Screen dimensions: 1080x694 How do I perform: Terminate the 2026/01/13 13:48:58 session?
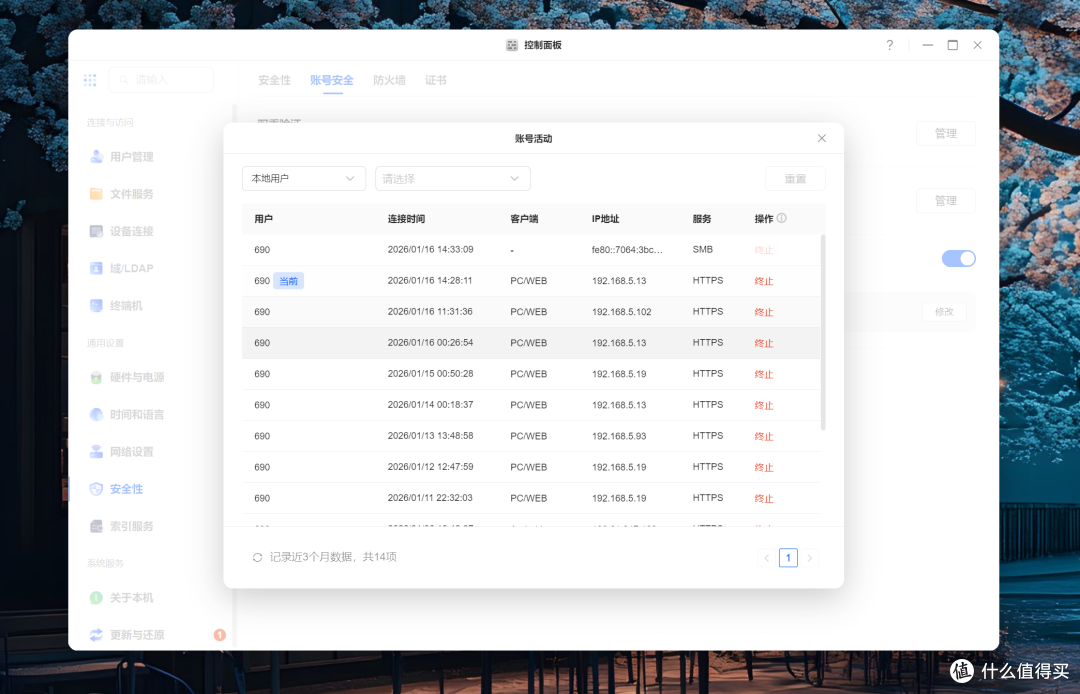click(764, 436)
